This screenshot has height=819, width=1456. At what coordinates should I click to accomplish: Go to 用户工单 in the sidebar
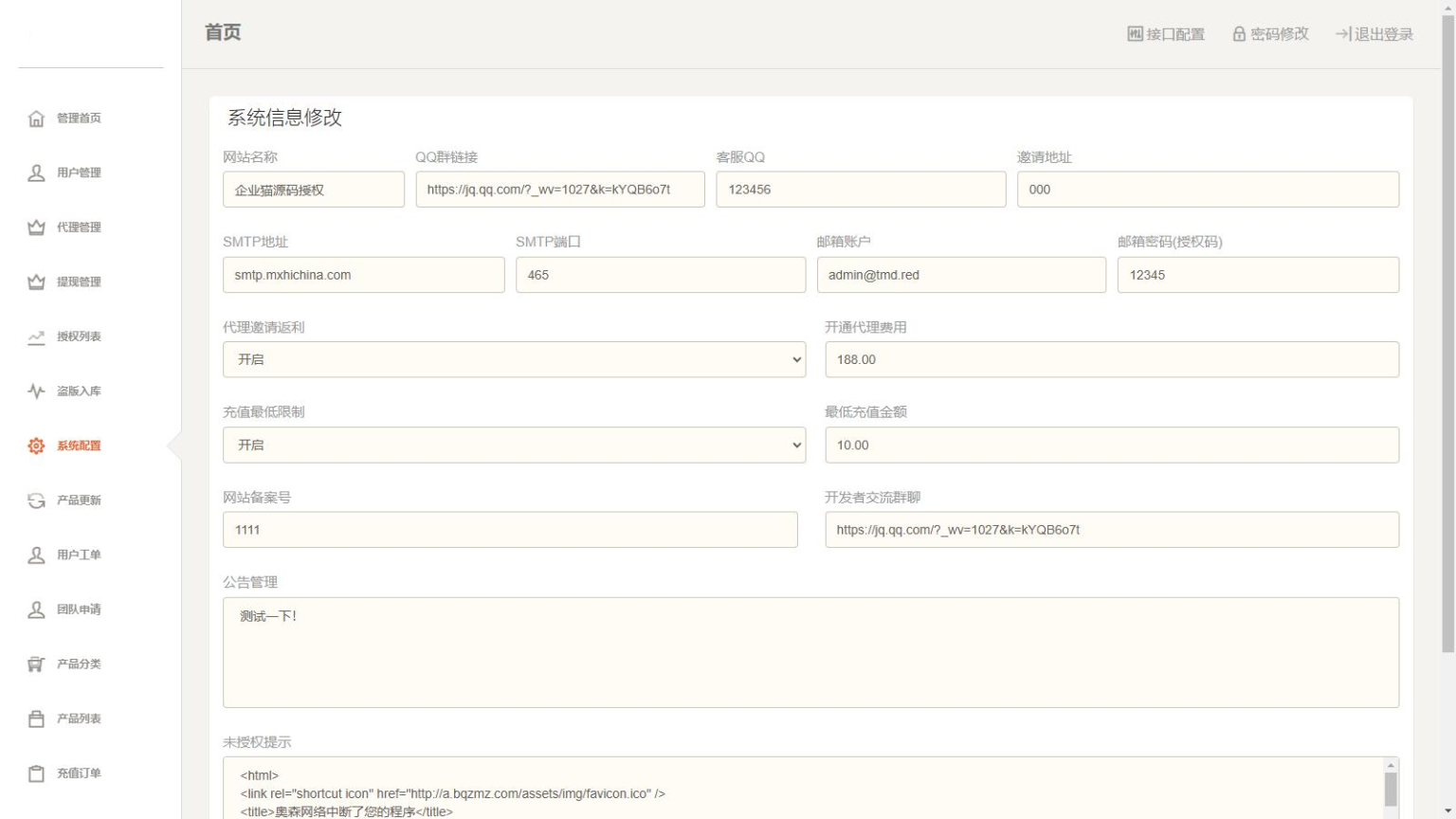click(78, 555)
